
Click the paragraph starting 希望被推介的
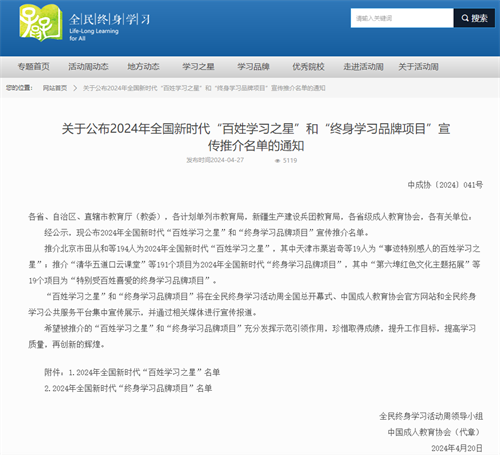(x=252, y=337)
